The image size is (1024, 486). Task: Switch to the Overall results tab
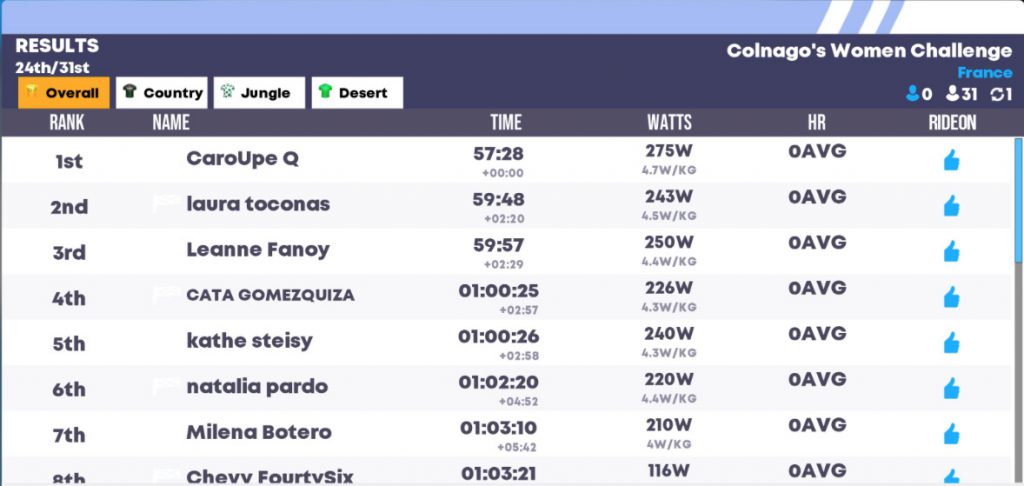click(x=64, y=93)
